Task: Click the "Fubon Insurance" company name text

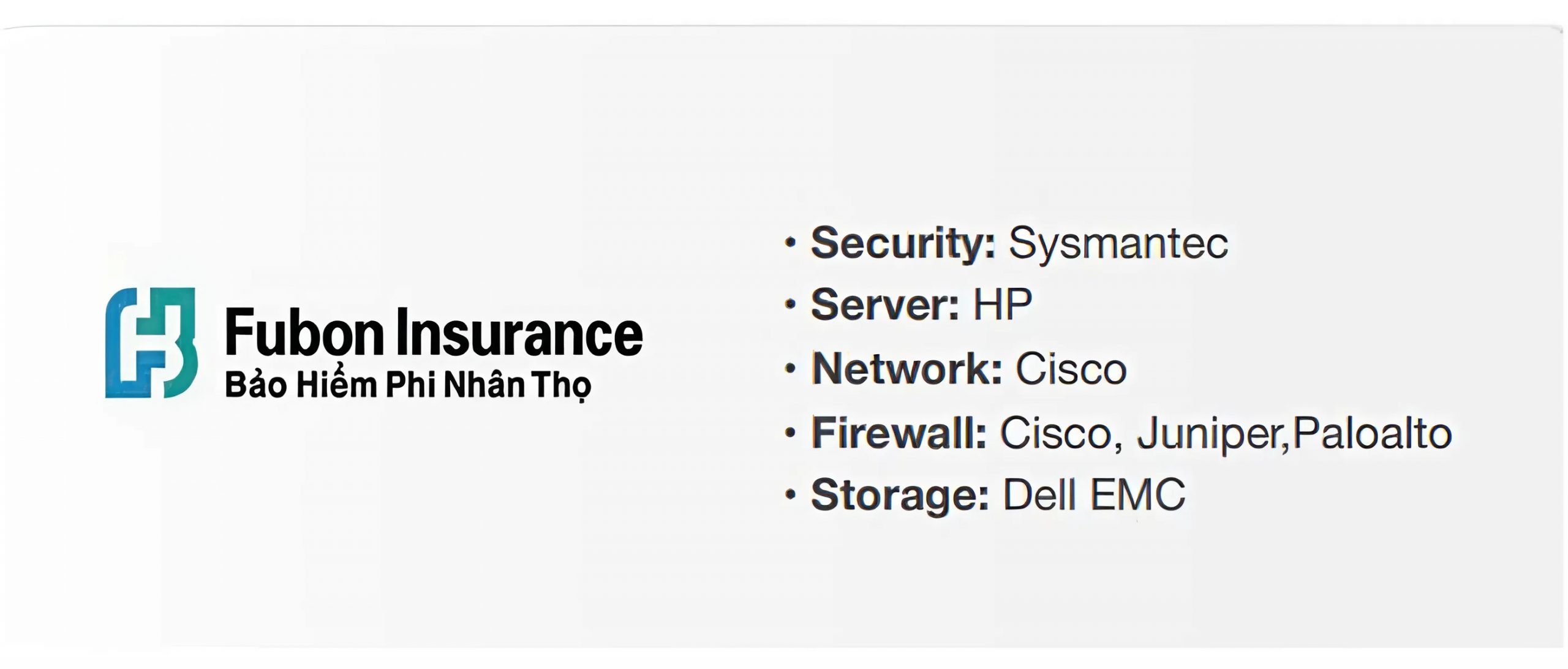Action: pyautogui.click(x=434, y=333)
